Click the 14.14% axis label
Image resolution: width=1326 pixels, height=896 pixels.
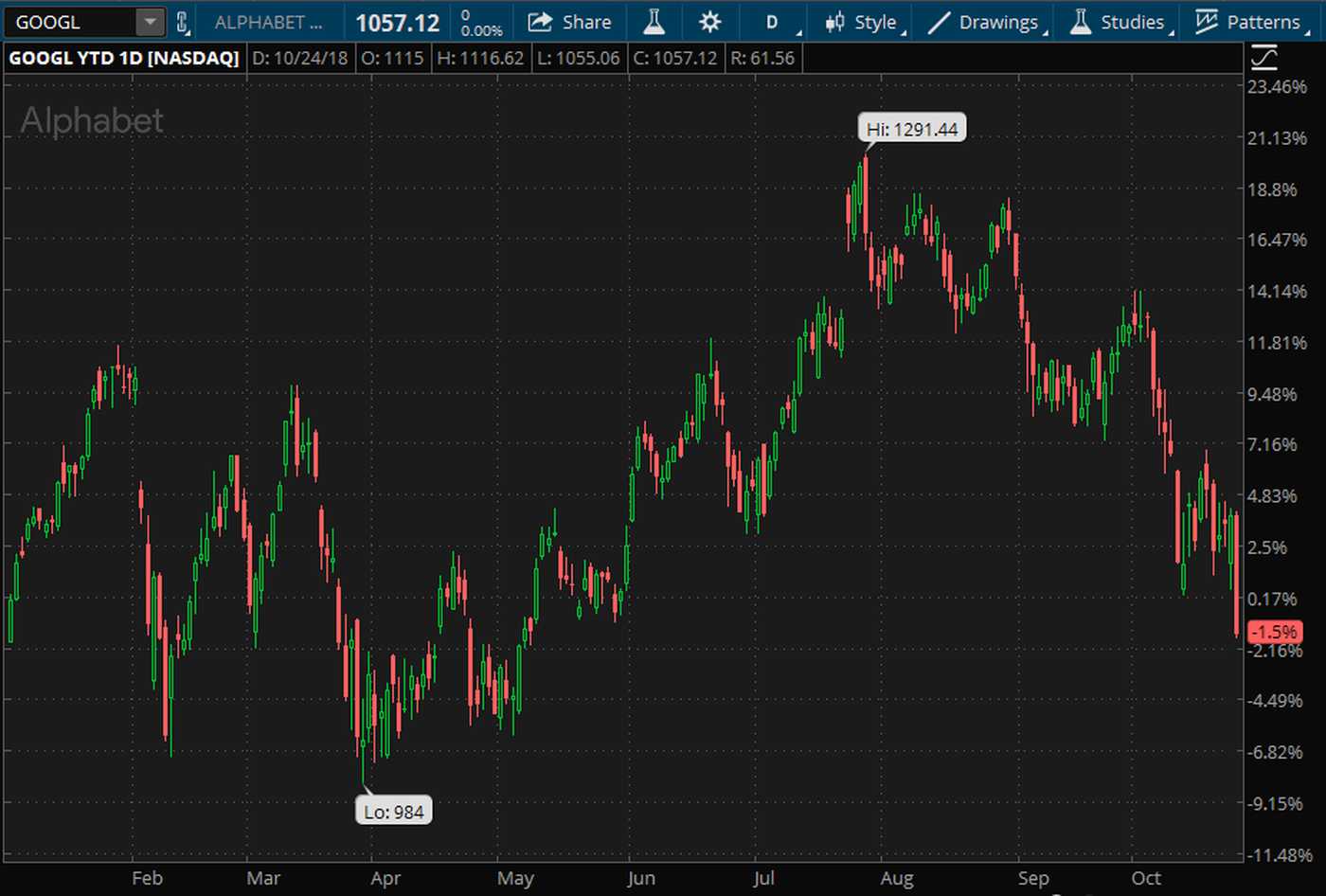1278,291
